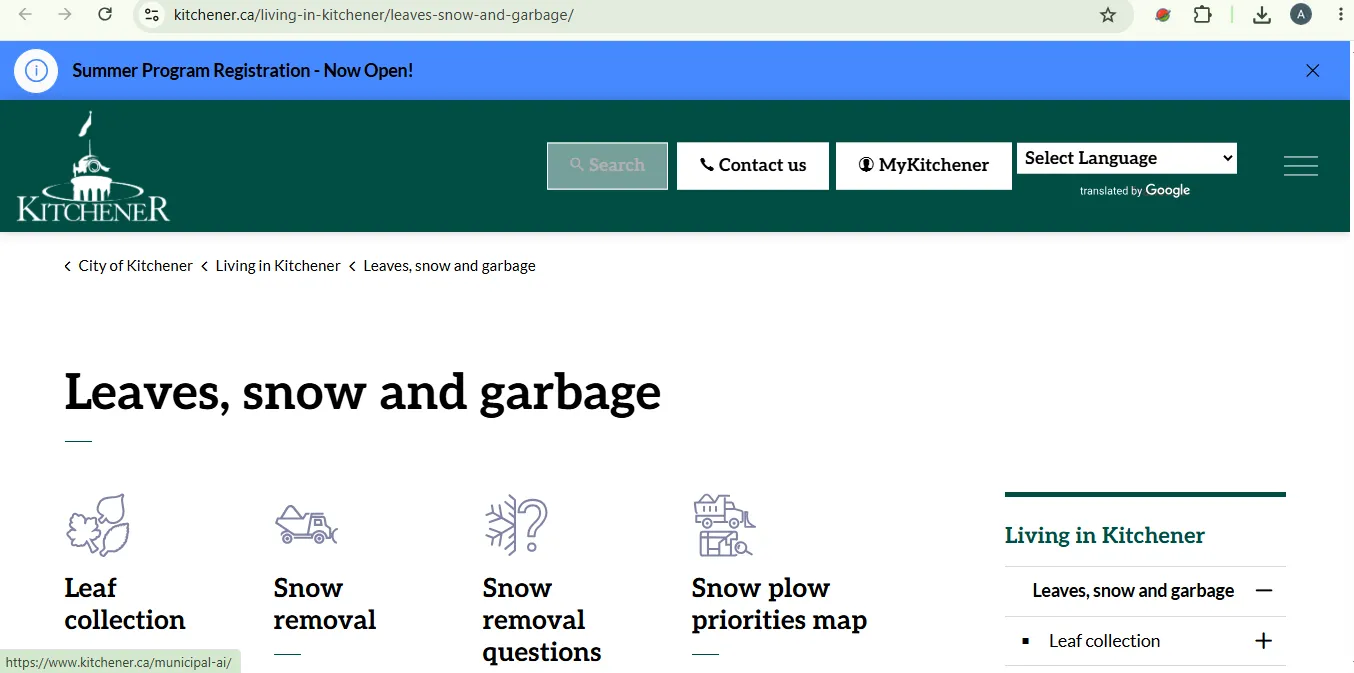Expand the Leaf collection sidebar item
The image size is (1354, 673).
point(1264,641)
